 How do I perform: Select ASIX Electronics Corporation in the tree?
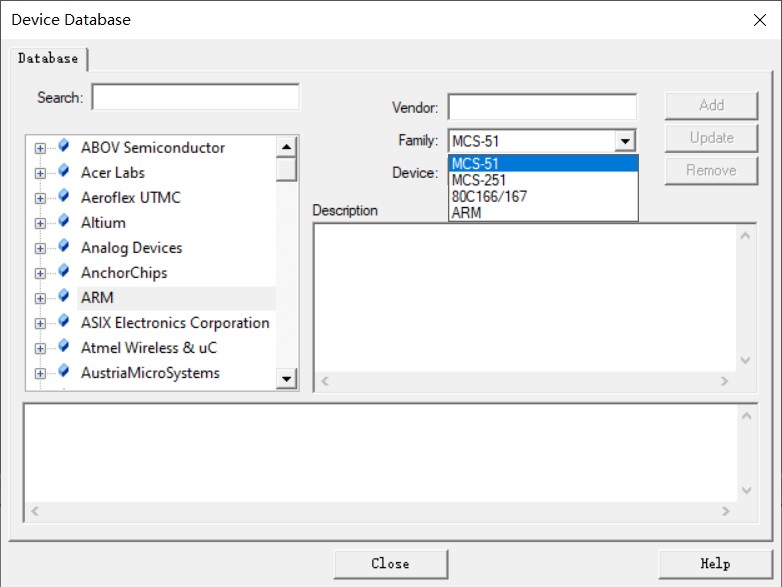pyautogui.click(x=175, y=323)
